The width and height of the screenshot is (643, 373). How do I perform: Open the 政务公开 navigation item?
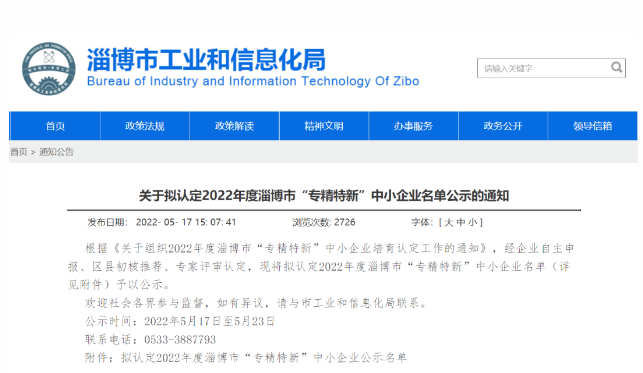[x=503, y=126]
